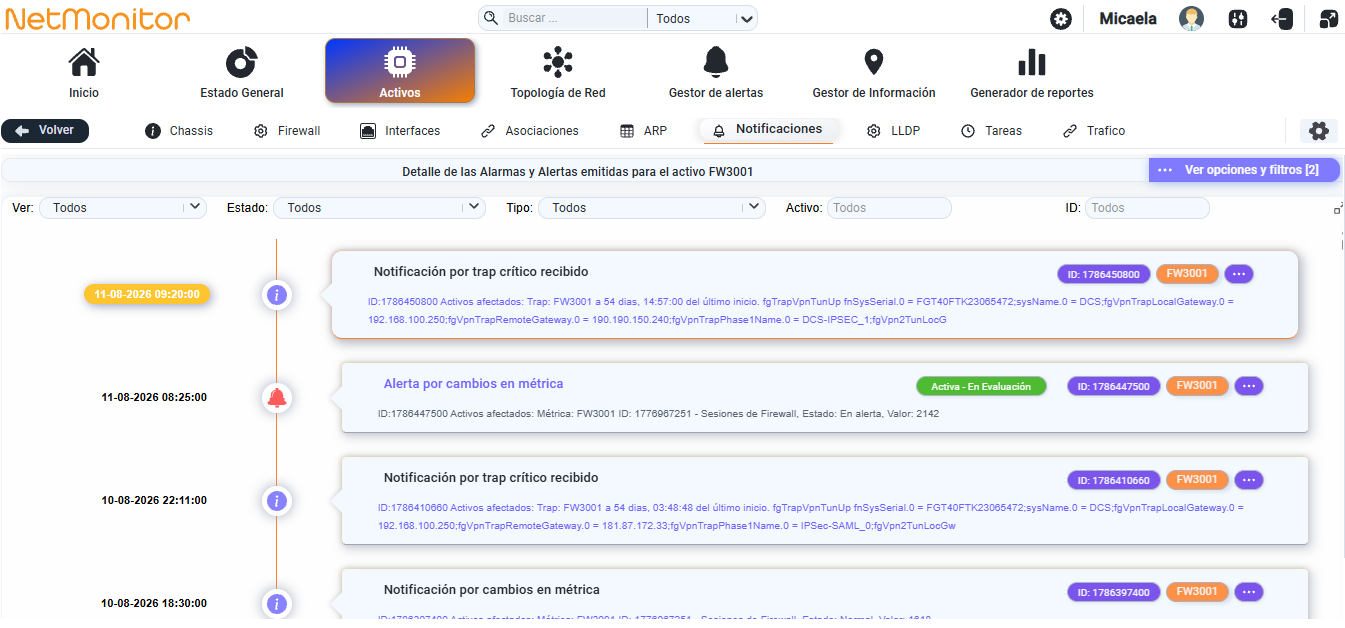
Task: Switch to the Tareas tab
Action: click(992, 131)
